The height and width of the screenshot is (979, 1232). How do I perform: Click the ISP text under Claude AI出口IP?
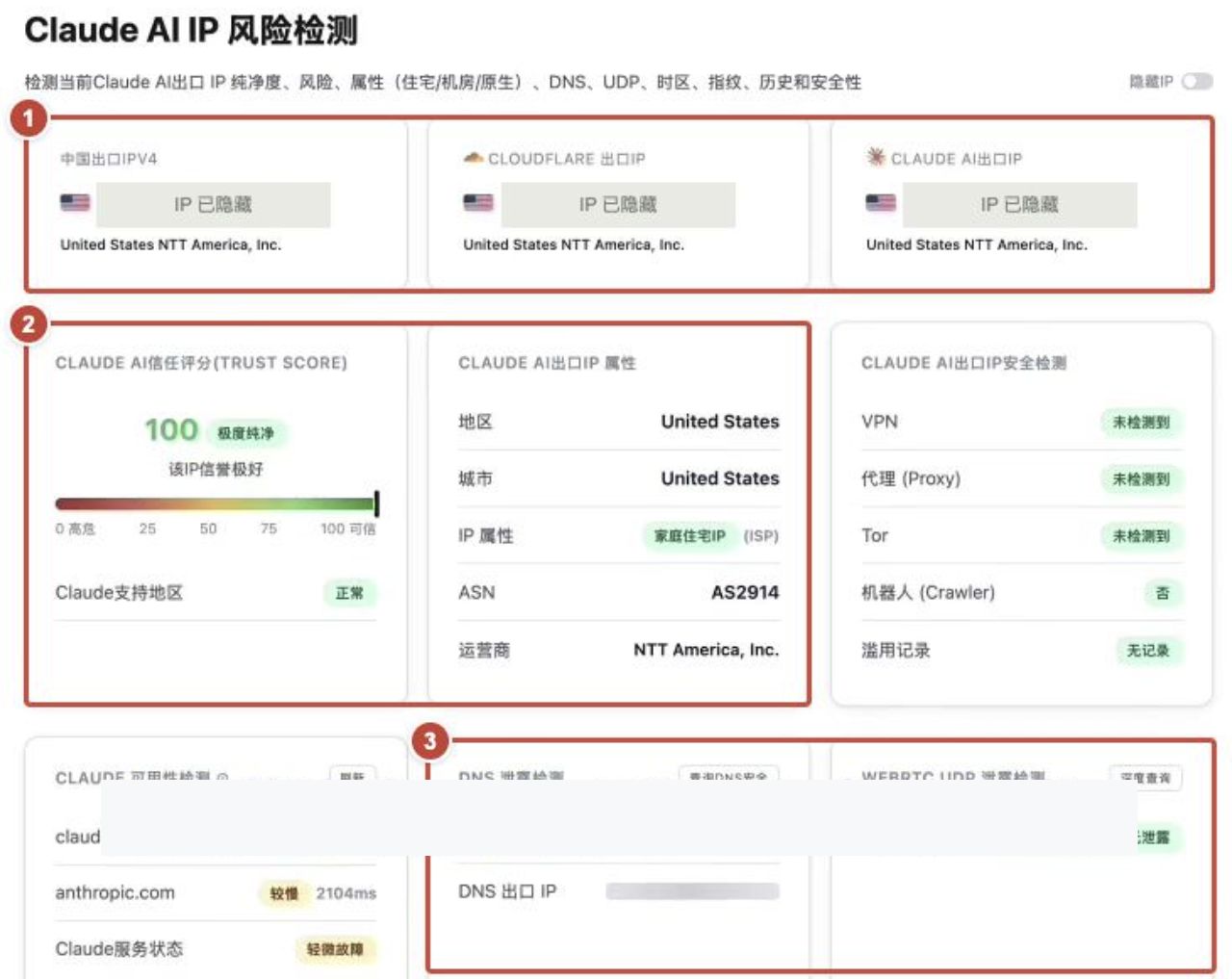pyautogui.click(x=977, y=245)
